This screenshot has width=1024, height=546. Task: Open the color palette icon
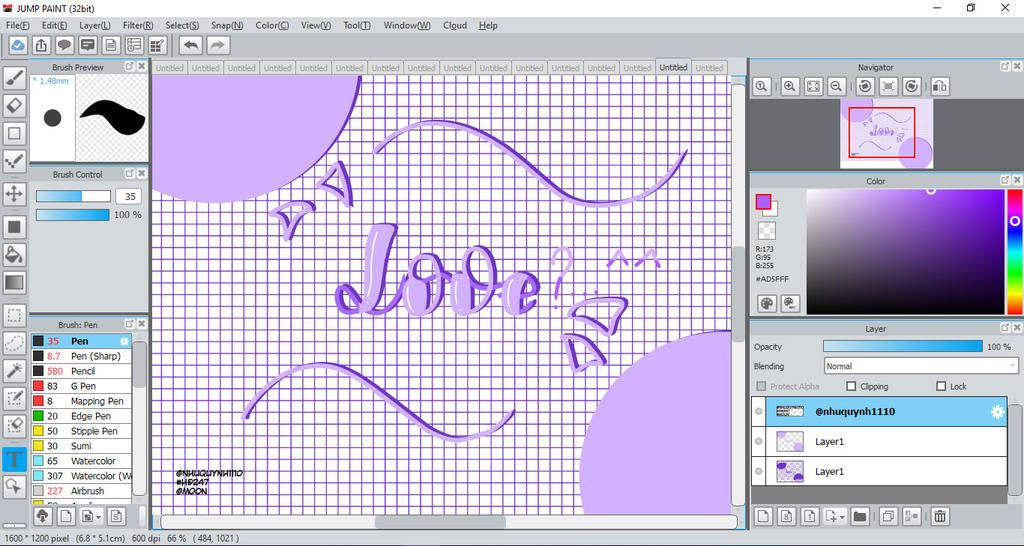pyautogui.click(x=767, y=303)
